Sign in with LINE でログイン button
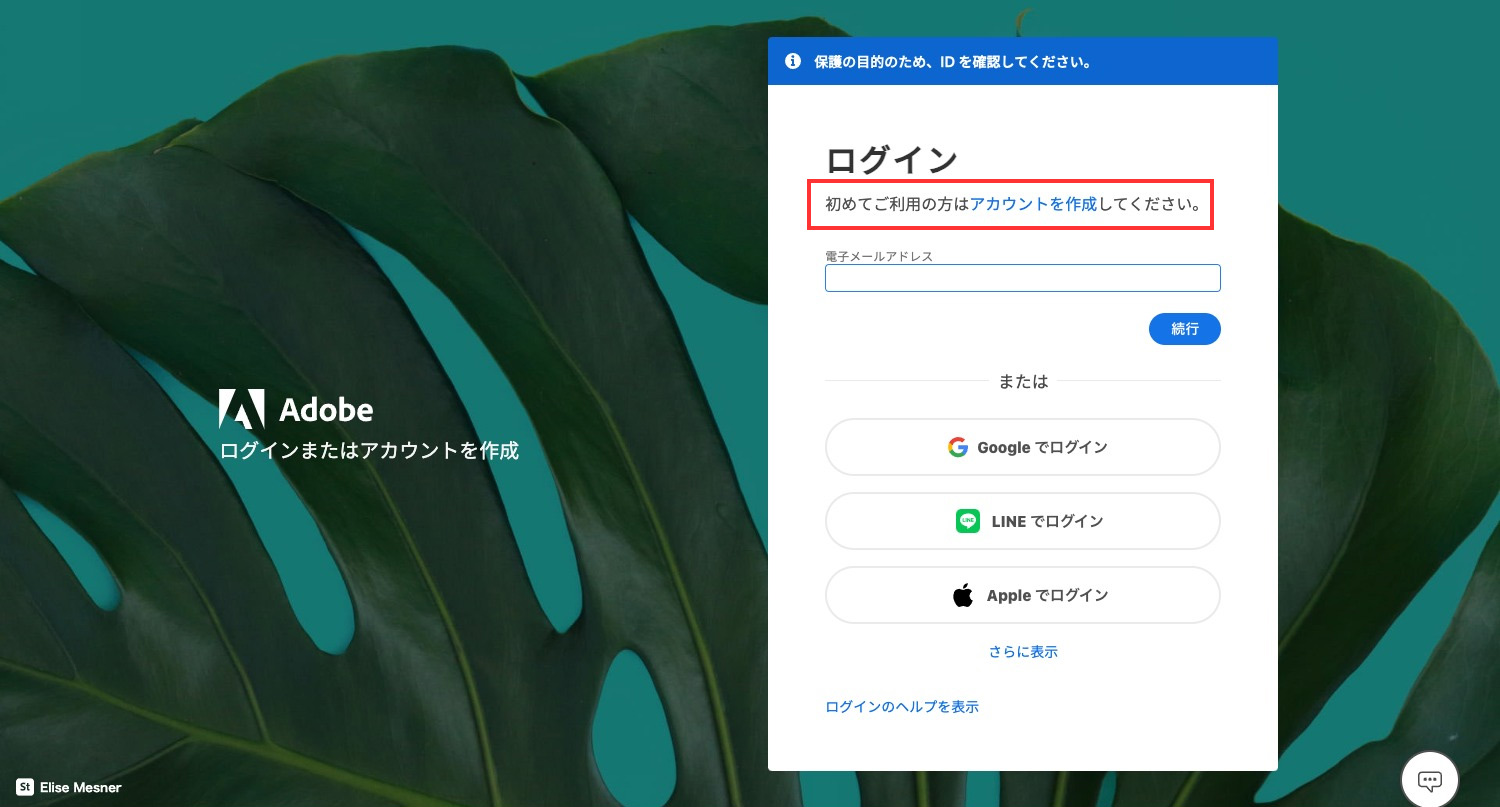 pos(1022,521)
